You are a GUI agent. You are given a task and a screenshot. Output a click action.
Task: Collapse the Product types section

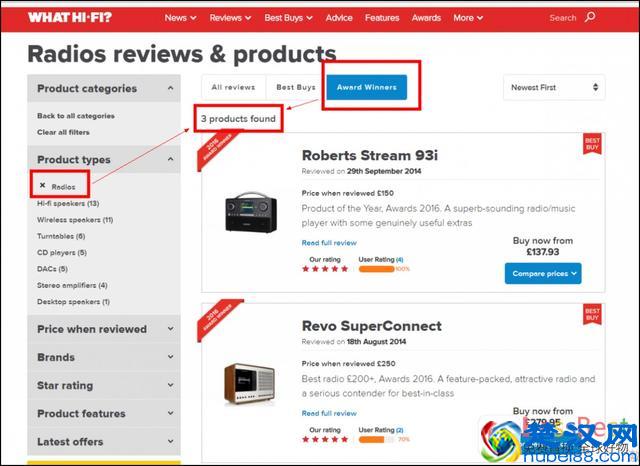coord(103,159)
